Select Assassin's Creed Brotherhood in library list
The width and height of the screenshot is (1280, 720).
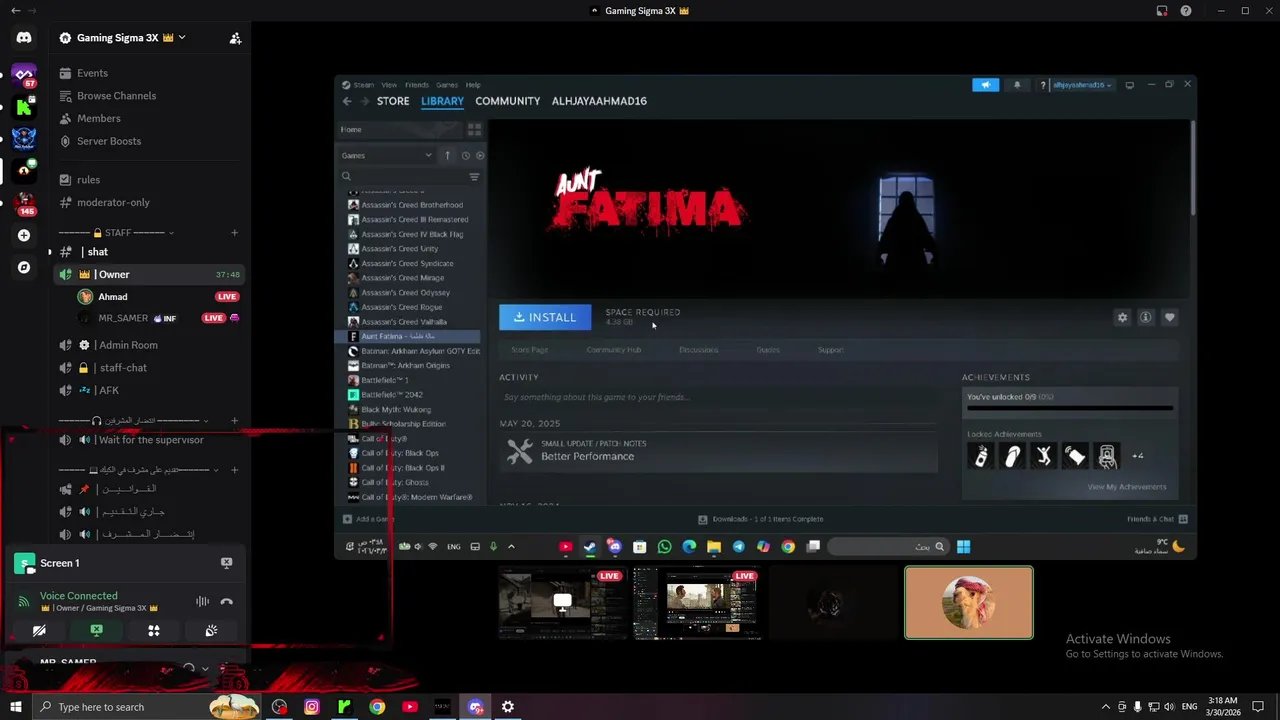(x=411, y=205)
